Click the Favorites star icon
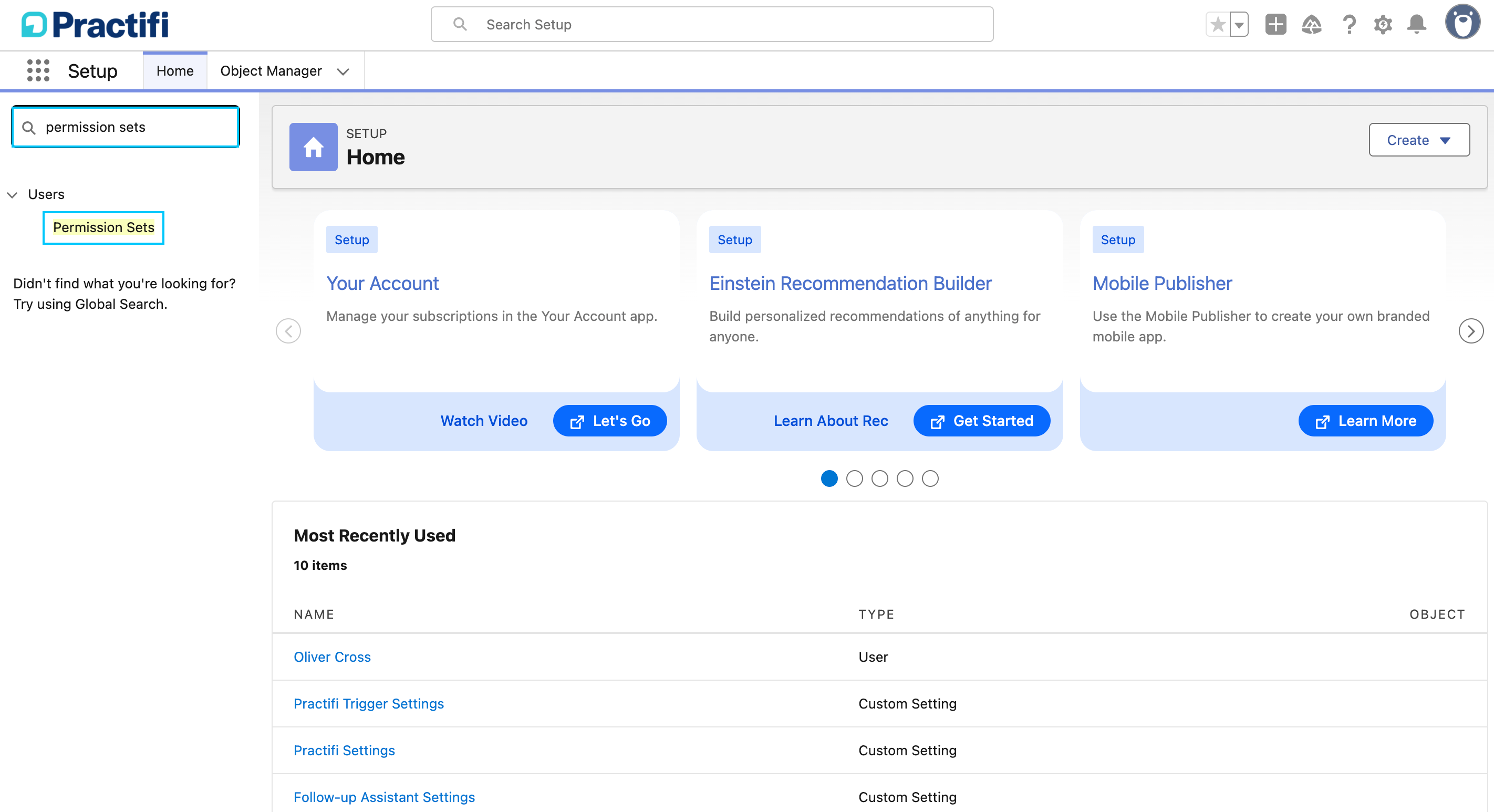 click(1218, 24)
